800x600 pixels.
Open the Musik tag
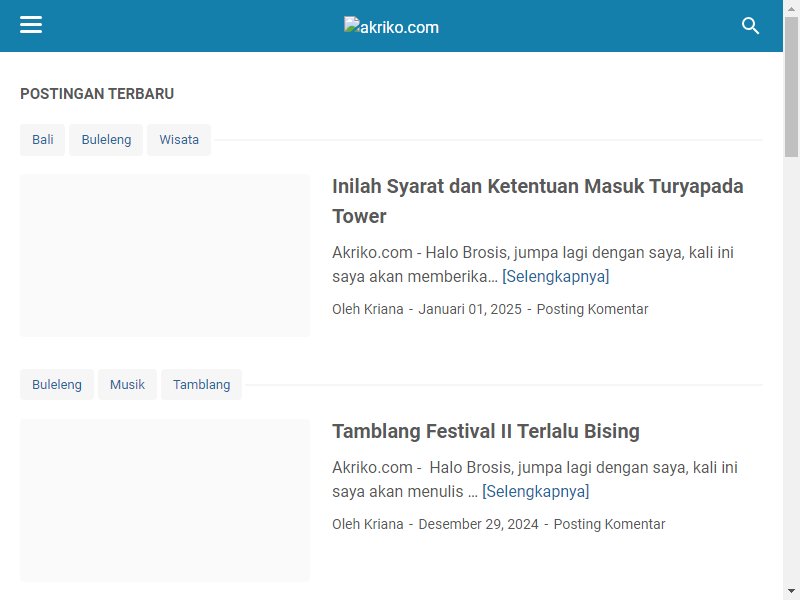(127, 384)
